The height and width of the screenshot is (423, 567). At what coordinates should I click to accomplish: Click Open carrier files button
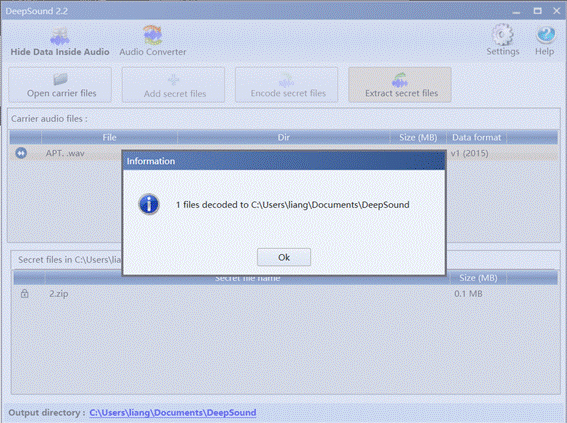pos(60,85)
